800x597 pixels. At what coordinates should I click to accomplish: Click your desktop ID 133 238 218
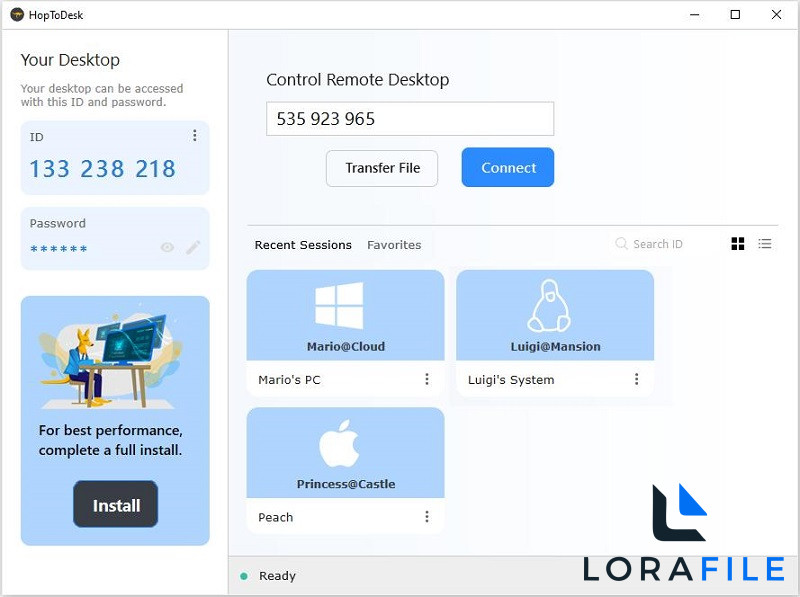103,169
